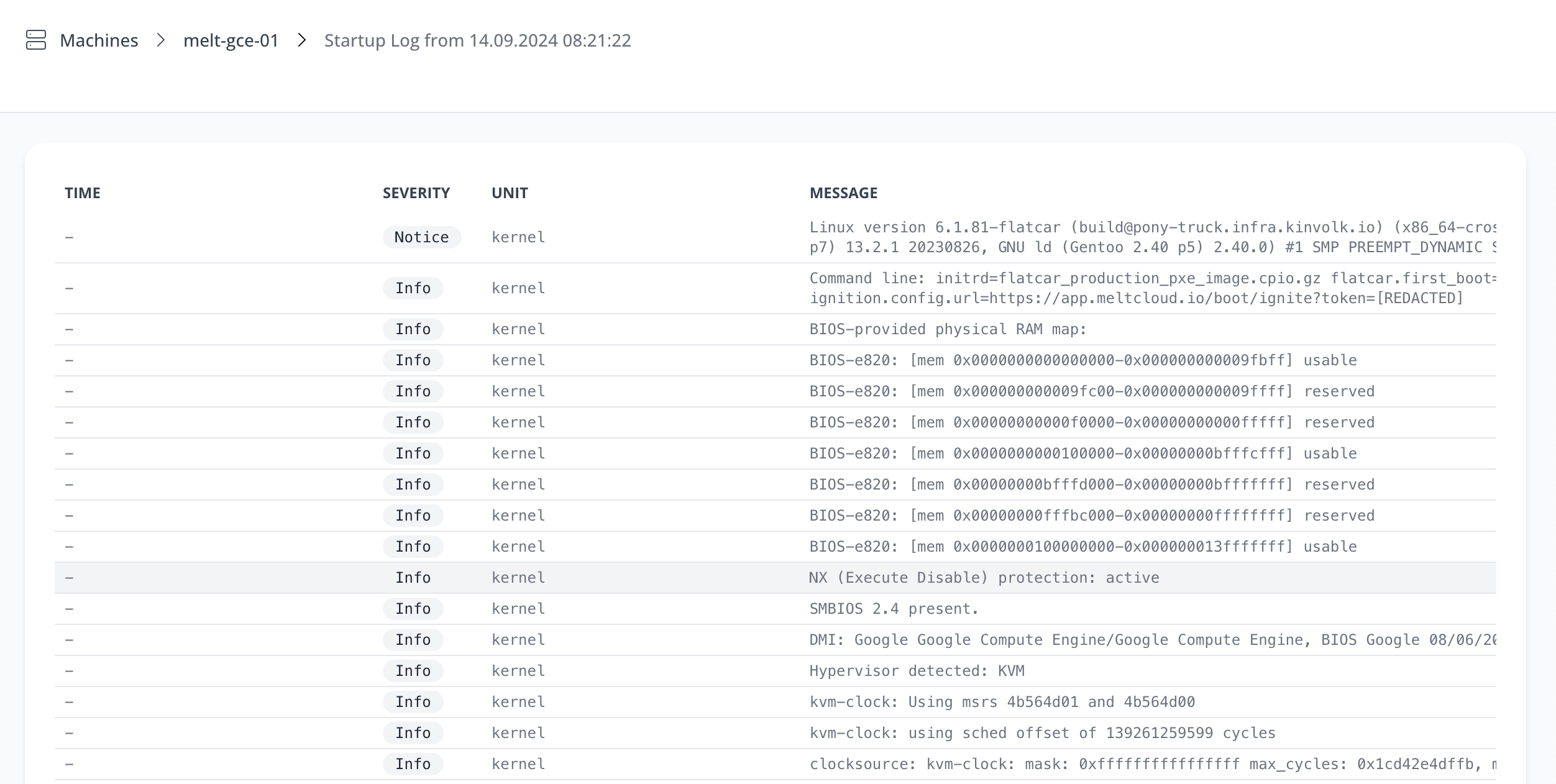
Task: Select Startup Log breadcrumb title
Action: [477, 40]
